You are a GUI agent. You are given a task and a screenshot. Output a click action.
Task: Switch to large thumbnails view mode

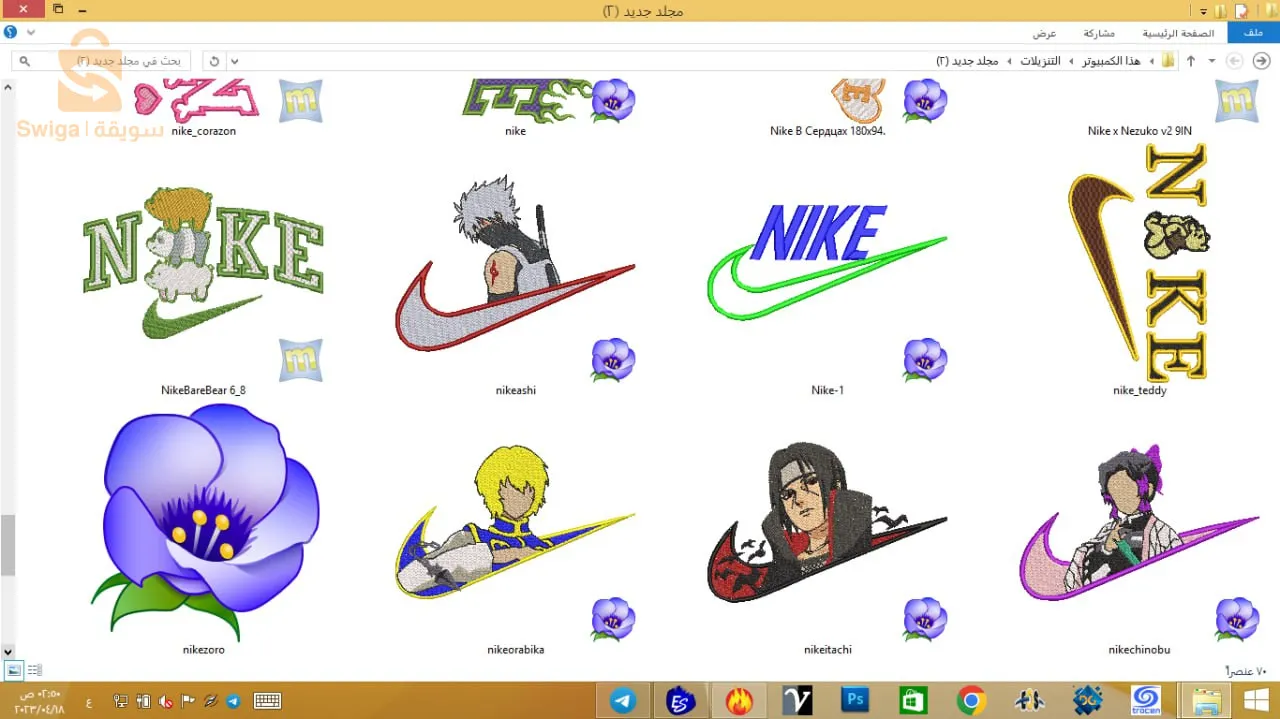point(14,670)
